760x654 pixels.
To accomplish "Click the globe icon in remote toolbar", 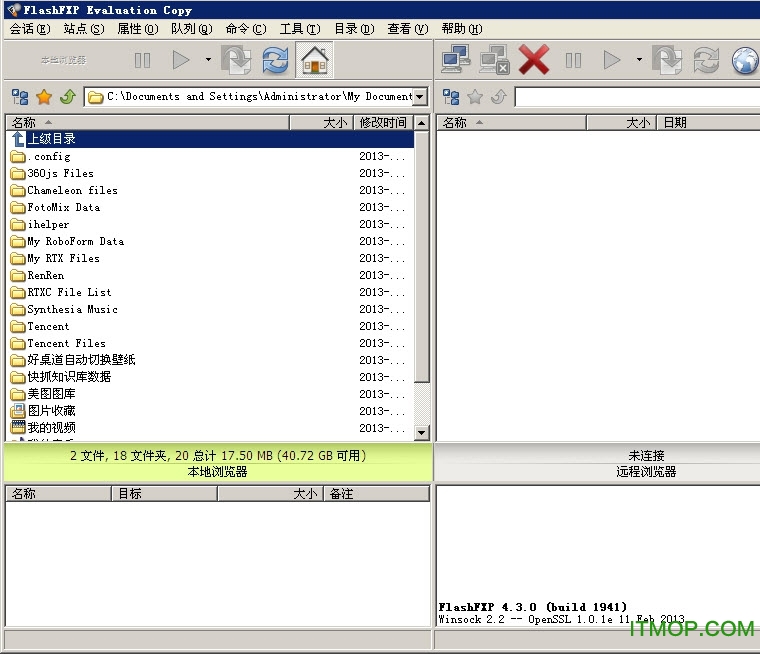I will [745, 60].
